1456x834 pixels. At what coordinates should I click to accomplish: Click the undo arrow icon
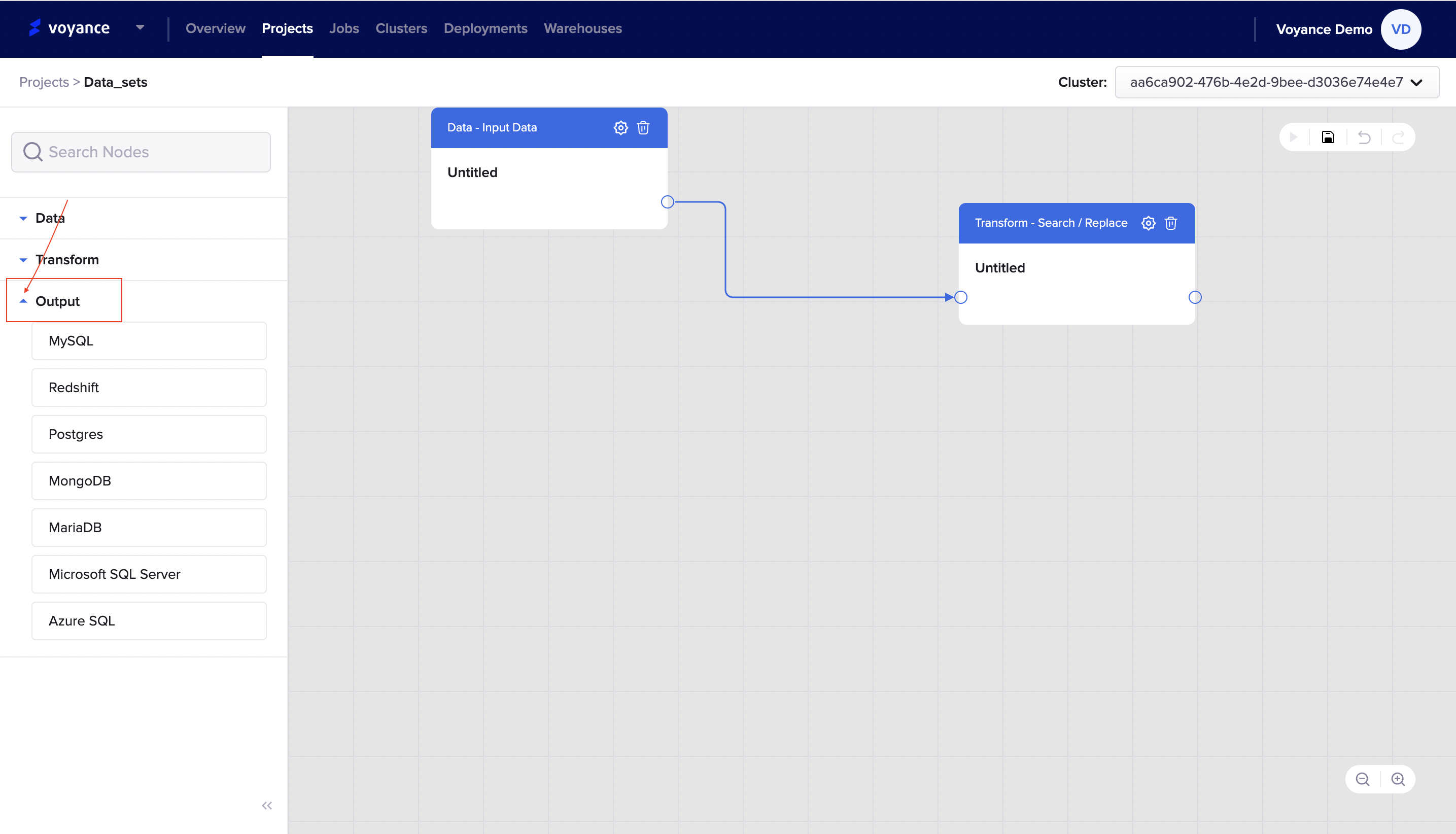(1364, 137)
